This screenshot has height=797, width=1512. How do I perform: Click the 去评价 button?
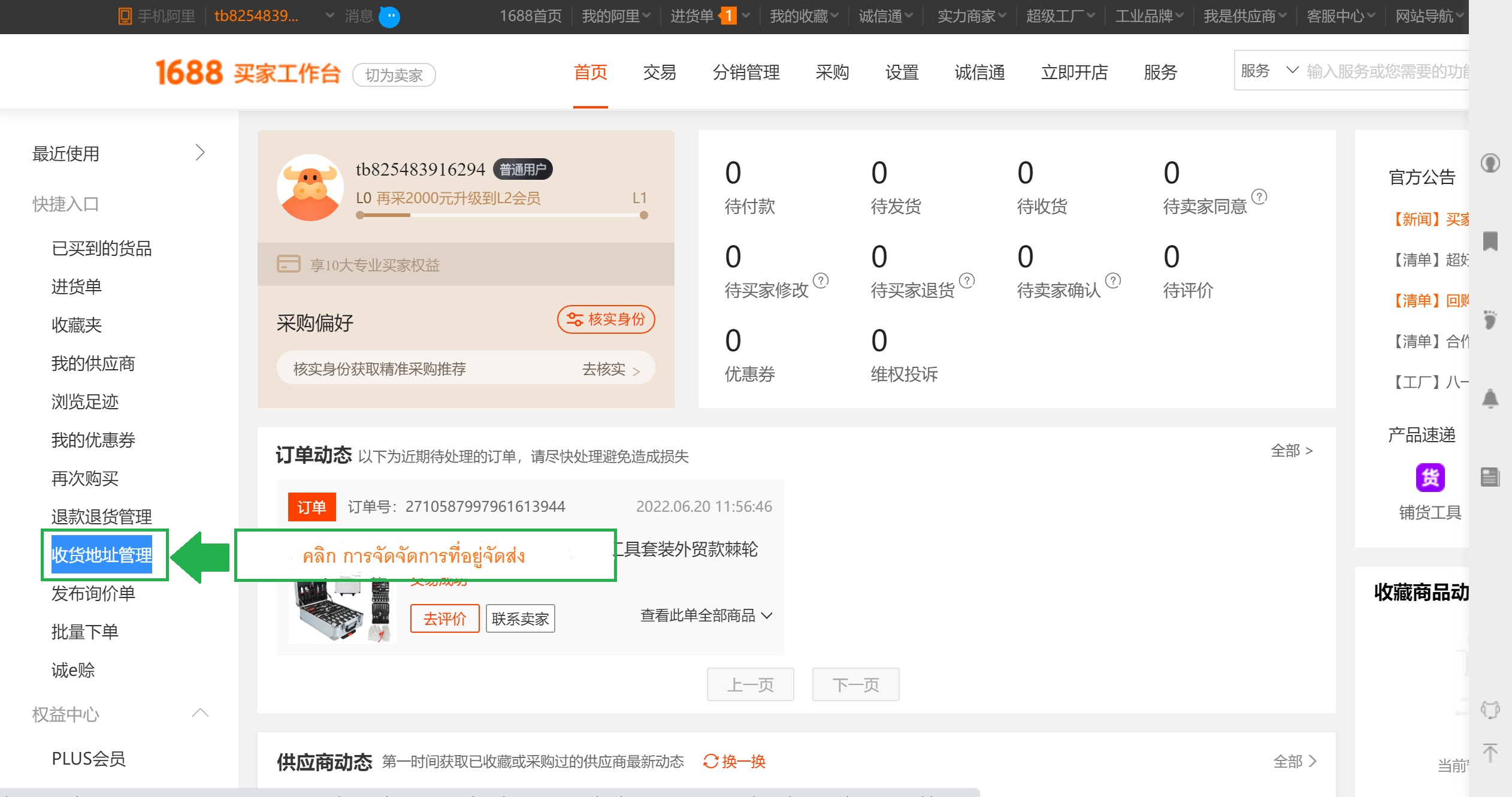point(444,618)
